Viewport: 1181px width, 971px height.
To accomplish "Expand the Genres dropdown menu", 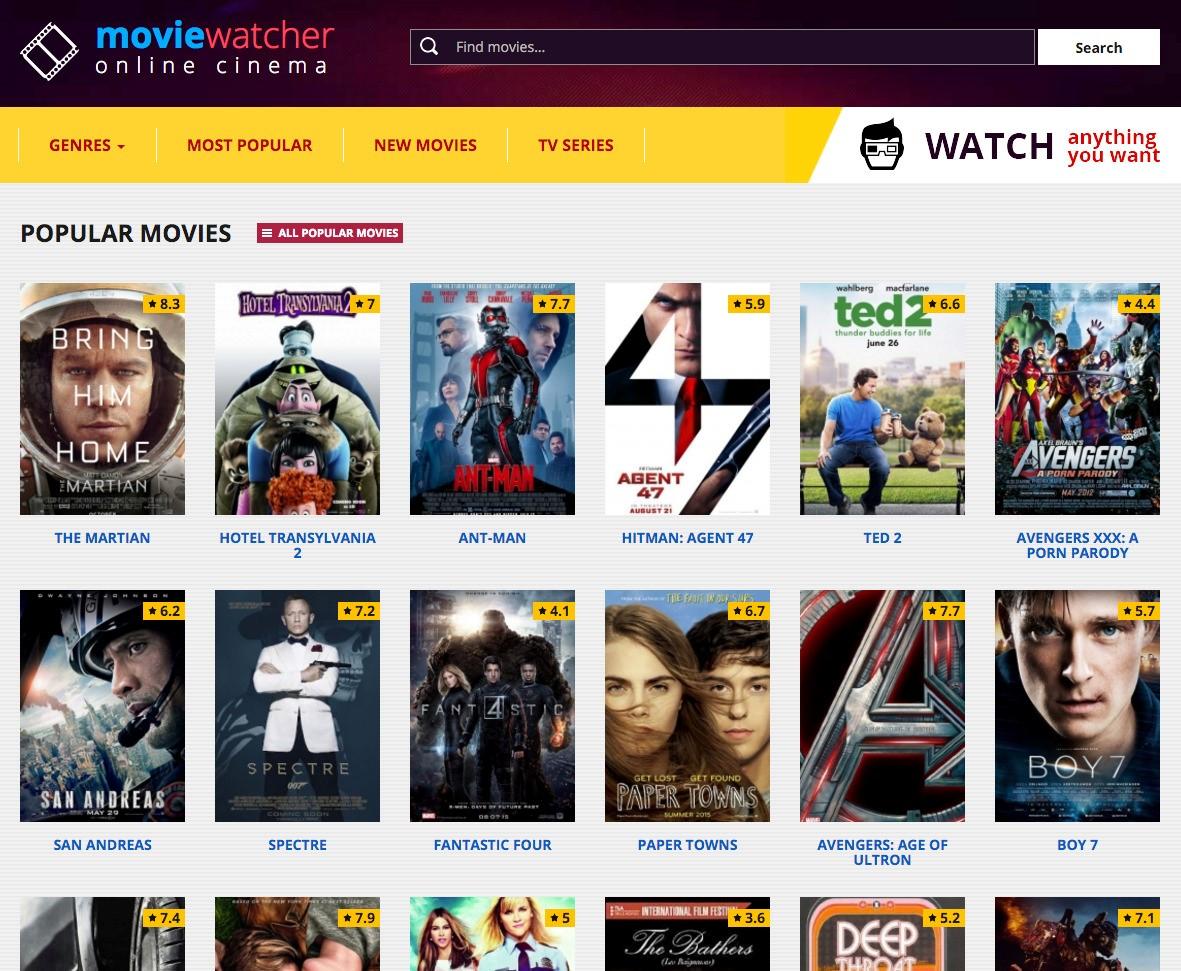I will click(x=87, y=145).
